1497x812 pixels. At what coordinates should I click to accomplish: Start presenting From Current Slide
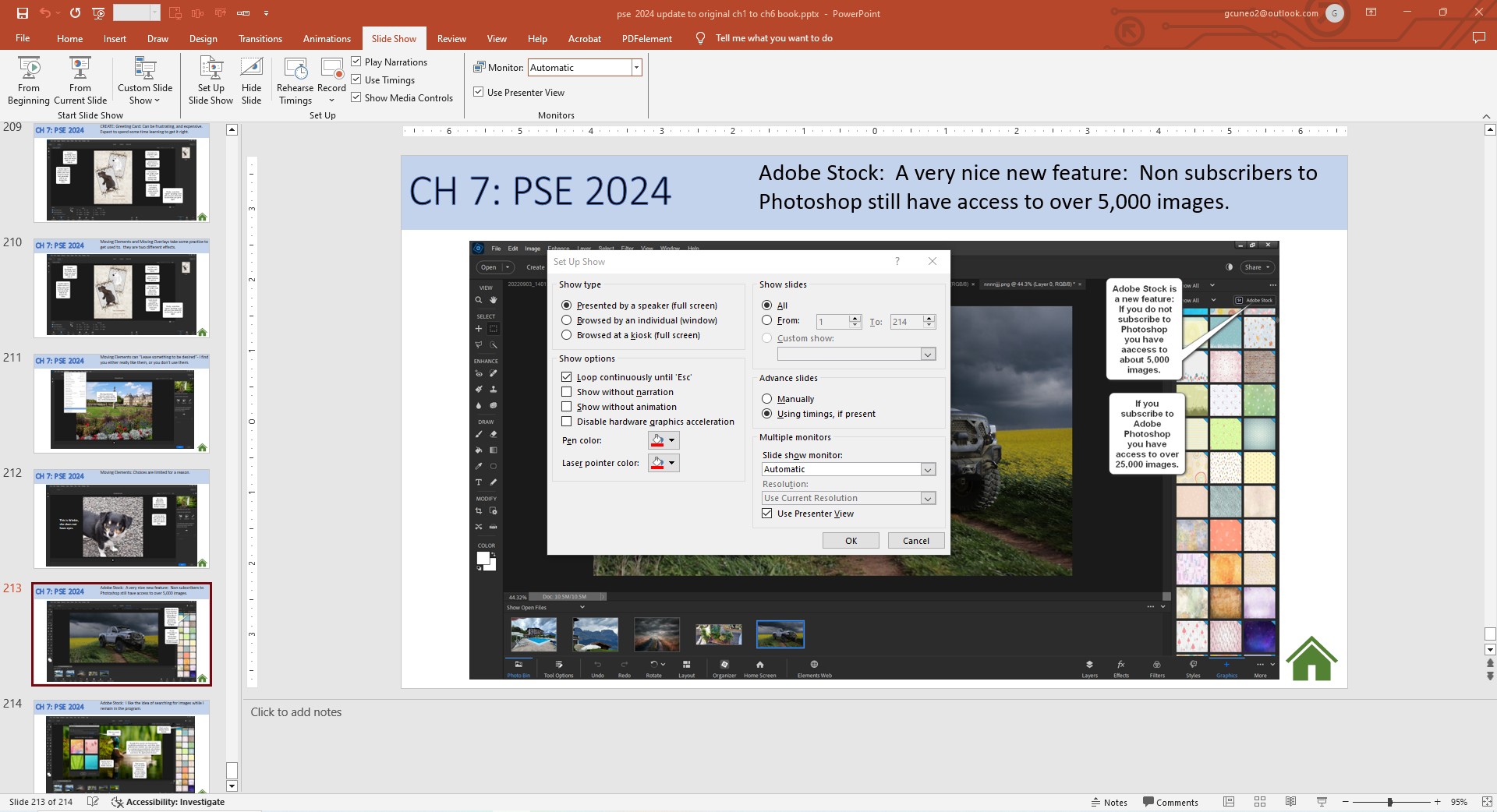[x=80, y=79]
